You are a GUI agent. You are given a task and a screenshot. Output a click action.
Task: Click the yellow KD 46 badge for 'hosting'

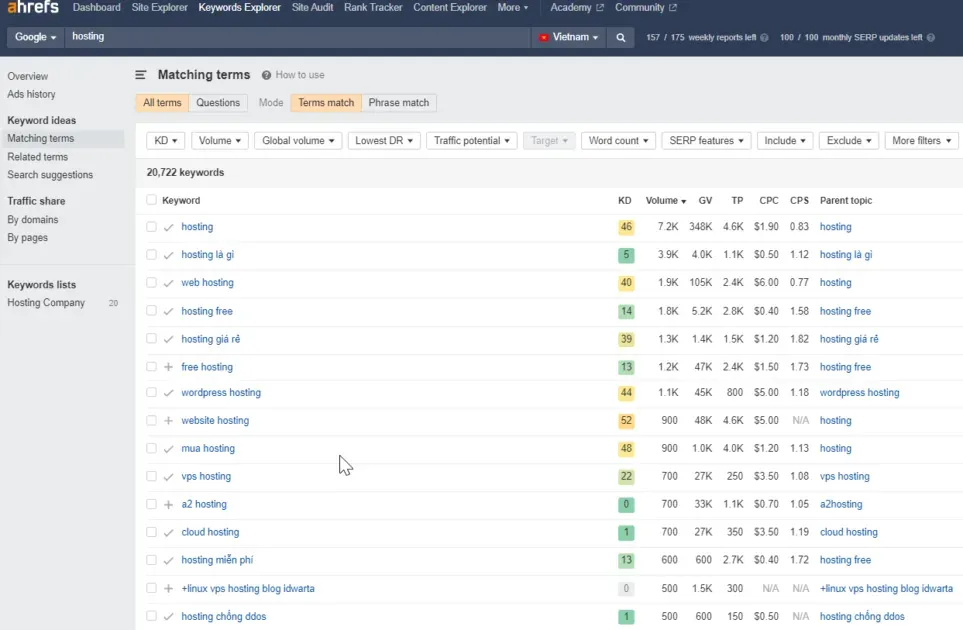click(x=626, y=228)
